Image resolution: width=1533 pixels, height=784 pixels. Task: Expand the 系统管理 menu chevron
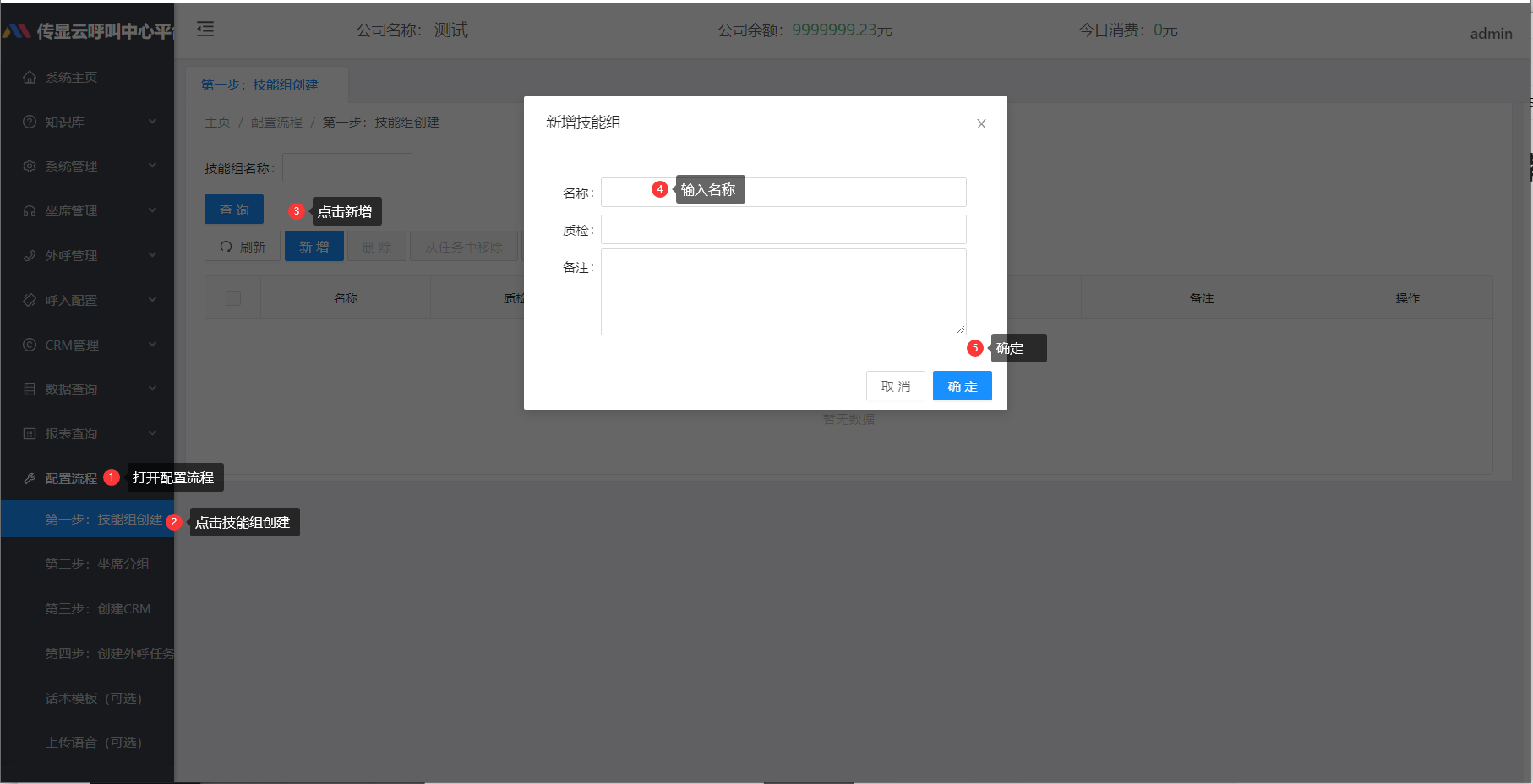[153, 166]
